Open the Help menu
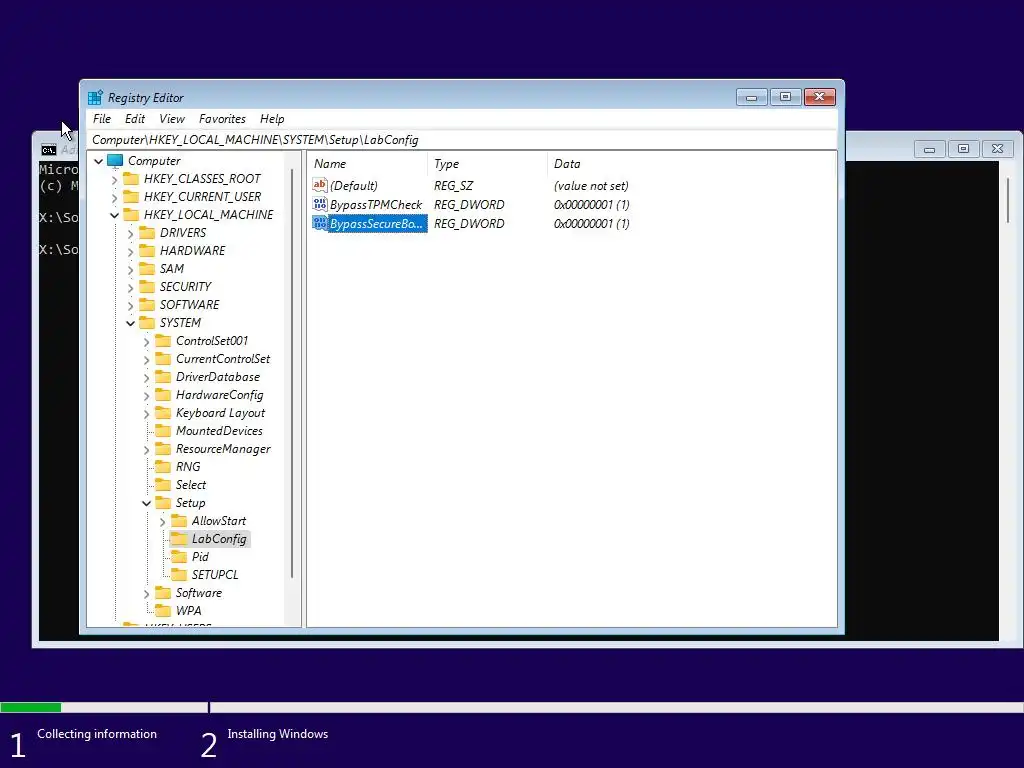 point(272,119)
